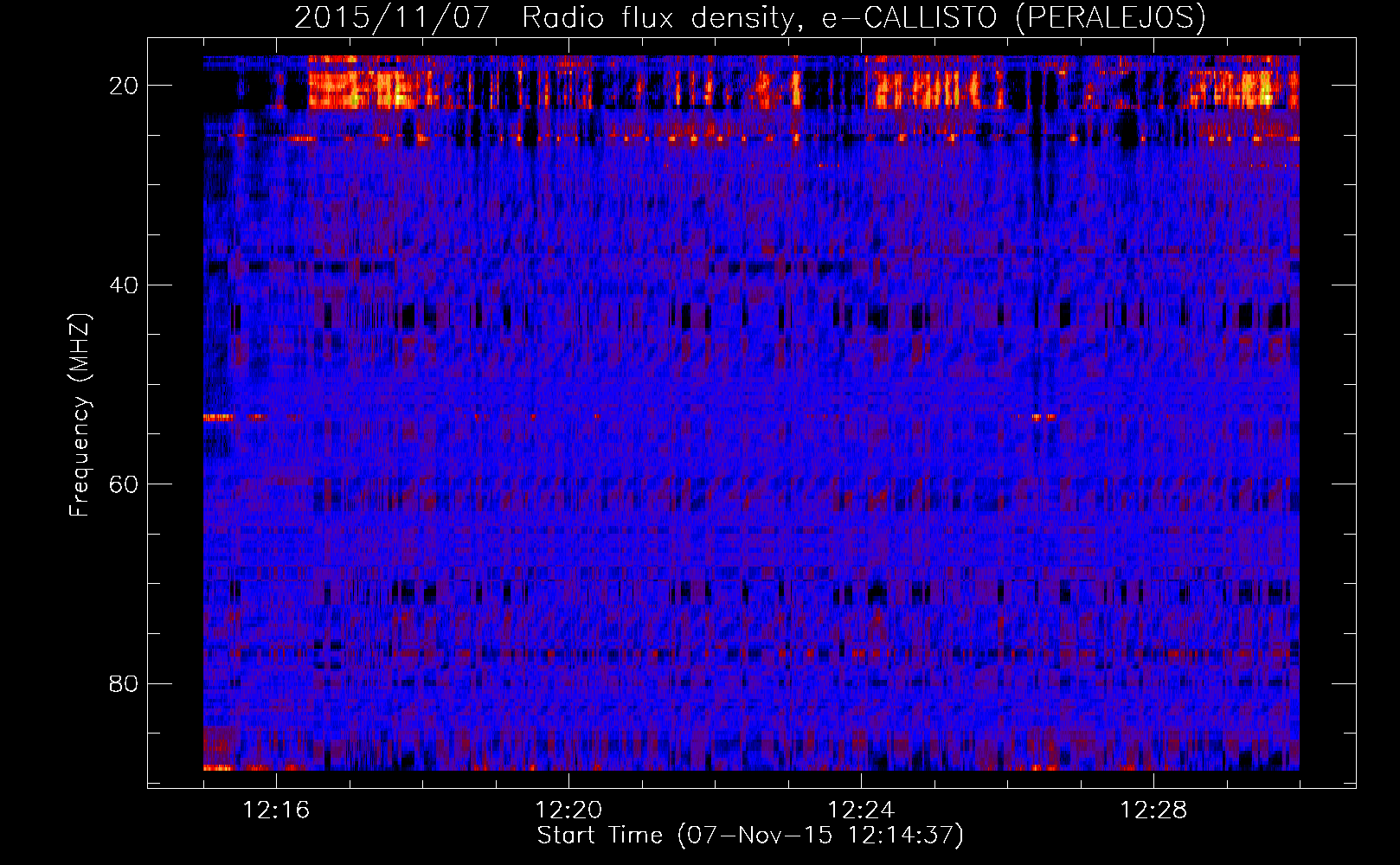Click the 20 frequency tick label
The height and width of the screenshot is (865, 1400).
124,86
